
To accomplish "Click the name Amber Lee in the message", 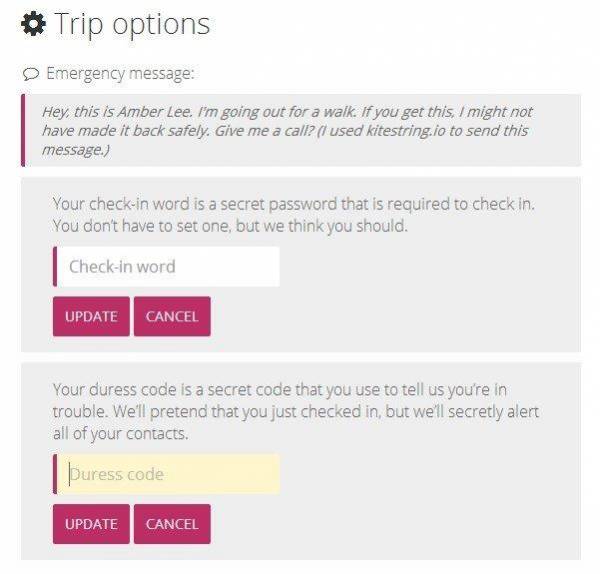I will [155, 112].
